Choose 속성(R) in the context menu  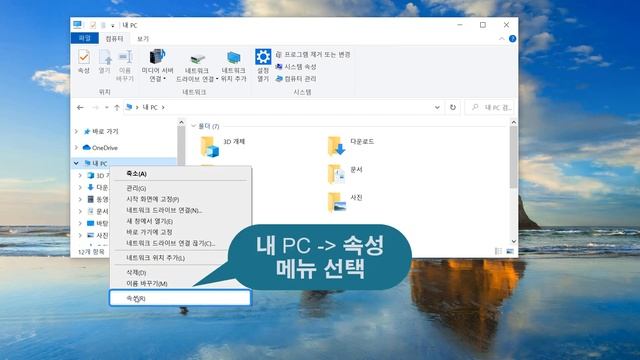tap(180, 298)
